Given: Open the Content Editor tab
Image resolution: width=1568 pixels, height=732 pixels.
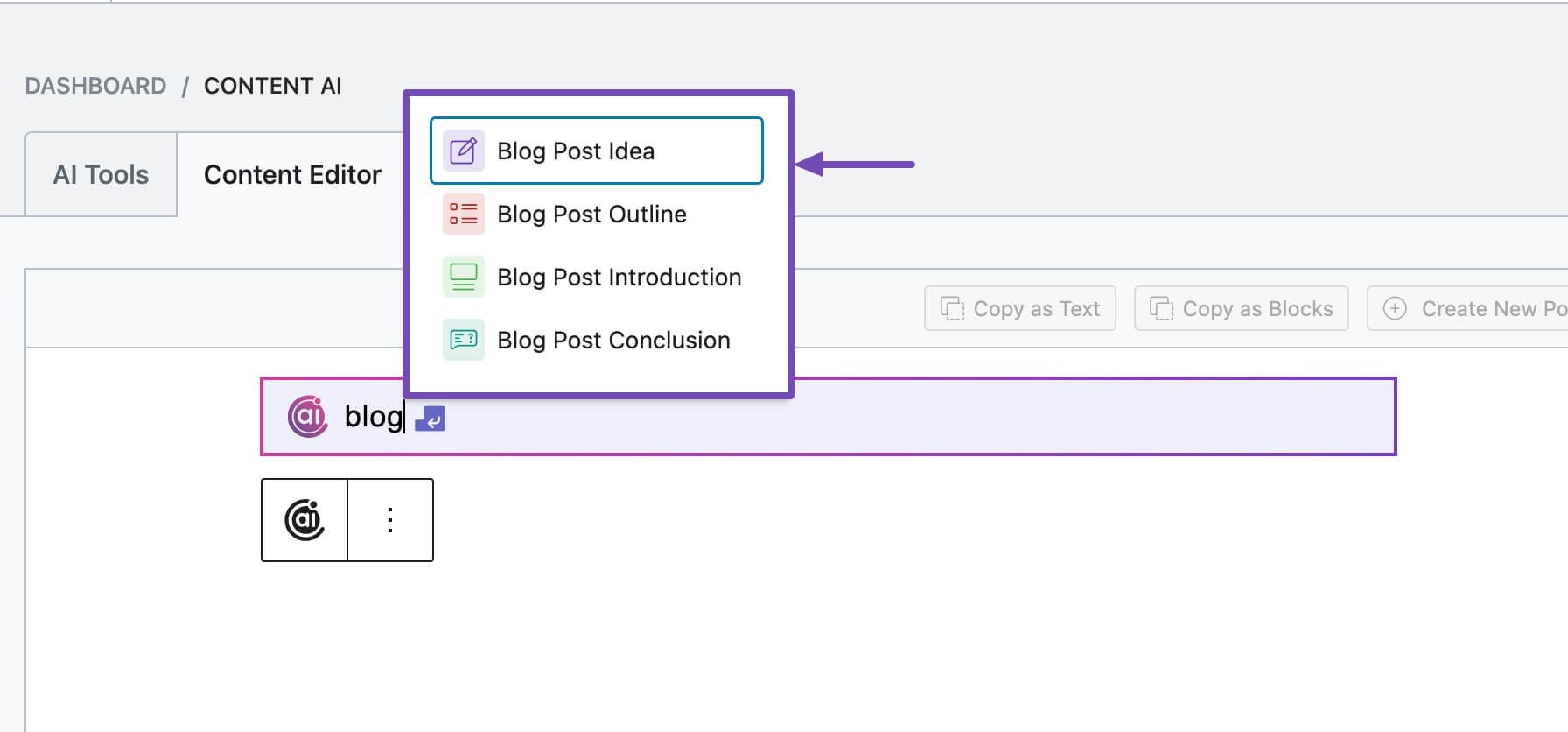Looking at the screenshot, I should tap(292, 174).
